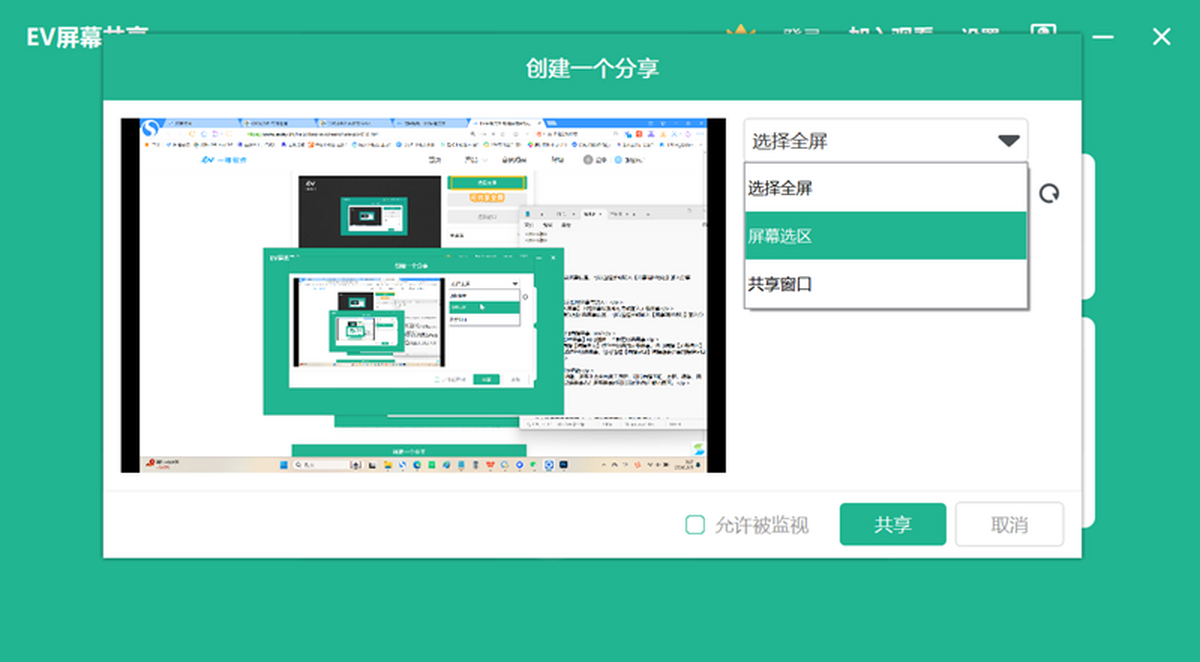The height and width of the screenshot is (662, 1200).
Task: Click the refresh icon beside the dropdown list
Action: click(1049, 193)
